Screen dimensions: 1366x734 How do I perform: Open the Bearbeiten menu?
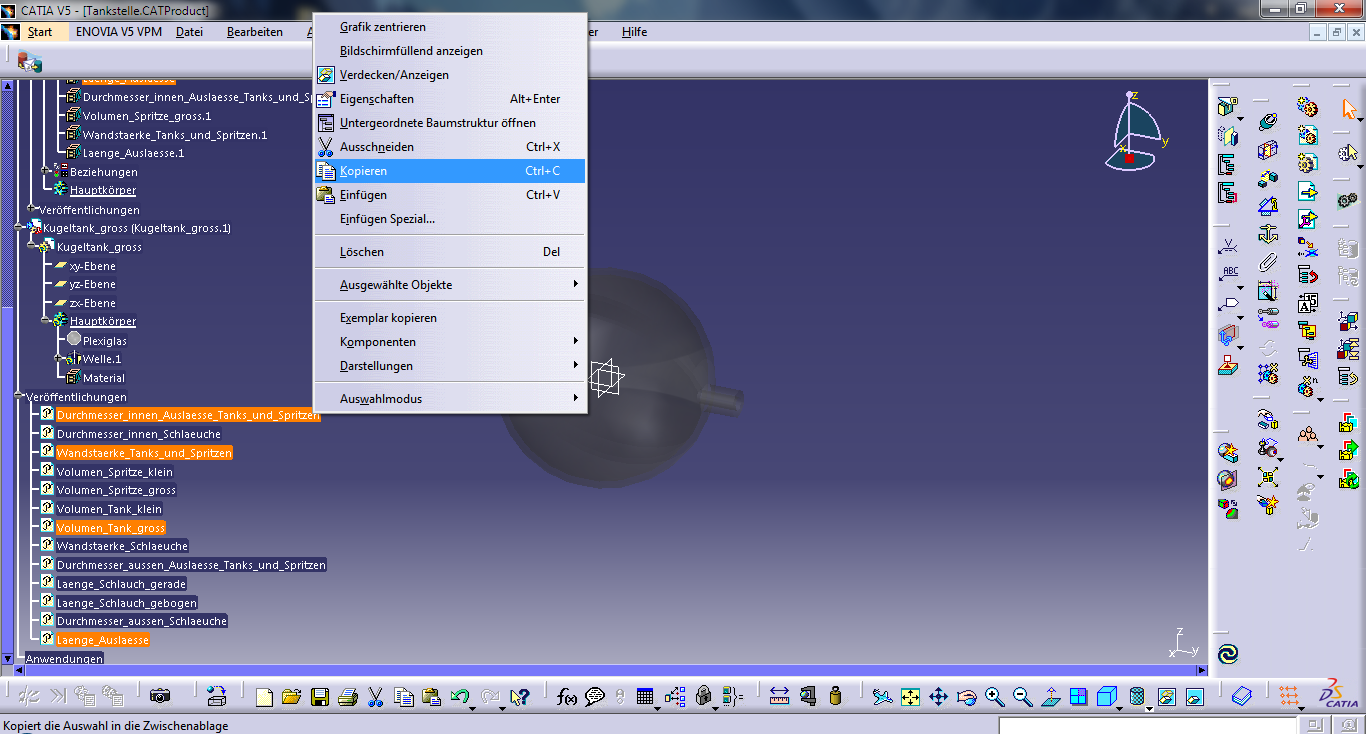pos(255,32)
